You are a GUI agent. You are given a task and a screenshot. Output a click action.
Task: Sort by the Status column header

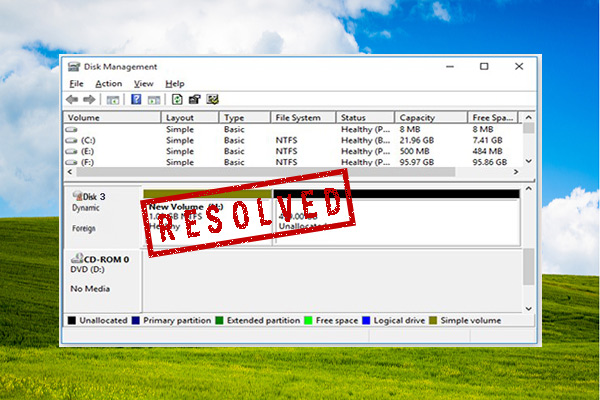click(x=365, y=118)
